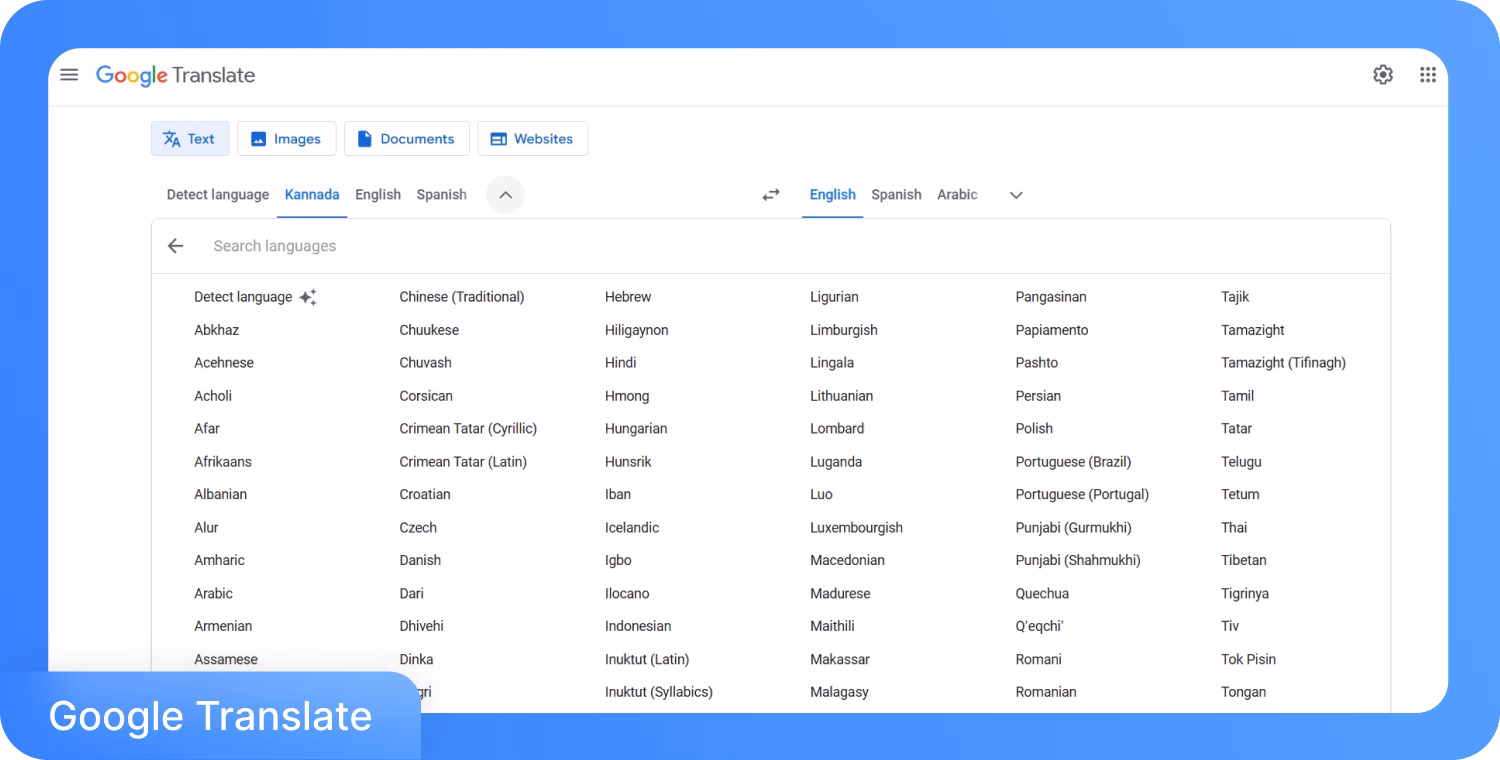The height and width of the screenshot is (760, 1500).
Task: Select Tamazight (Tifinagh)
Action: point(1284,363)
